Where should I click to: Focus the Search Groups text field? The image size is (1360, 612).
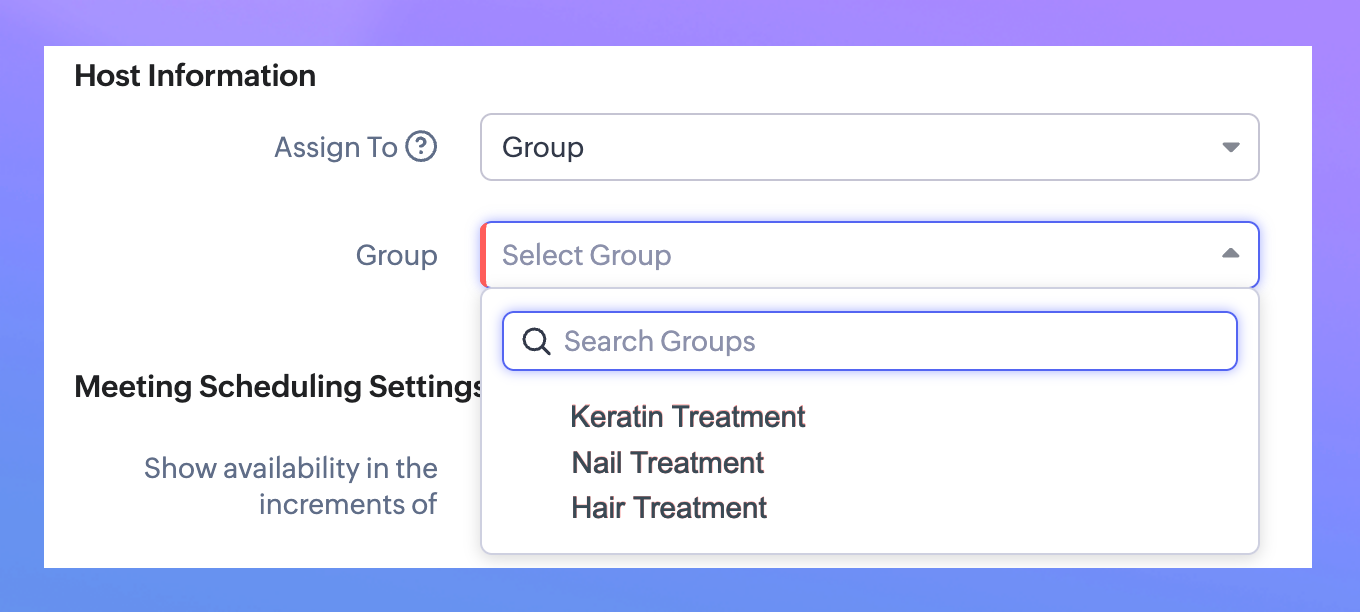pos(880,342)
